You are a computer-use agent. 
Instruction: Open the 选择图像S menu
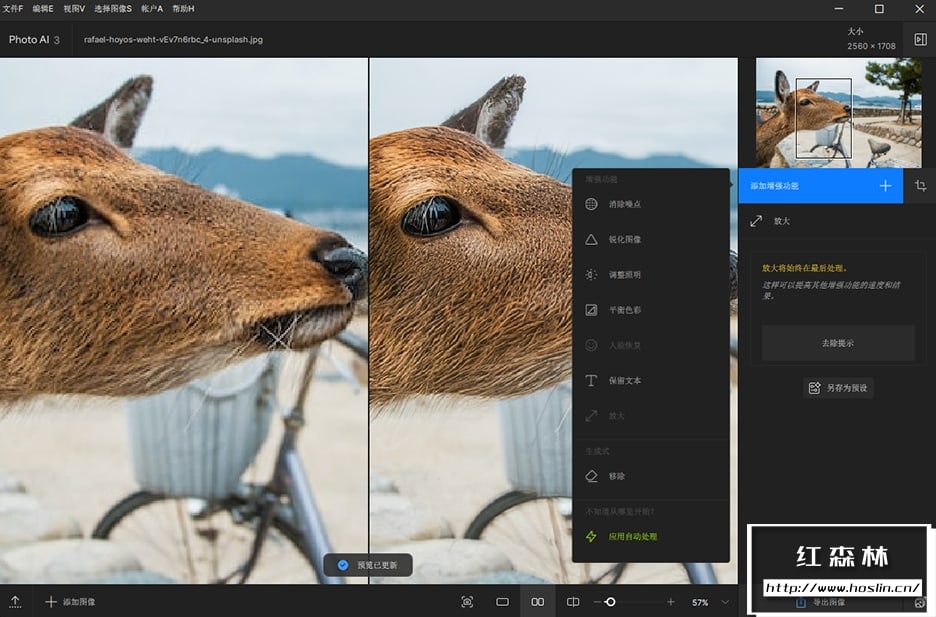click(112, 8)
